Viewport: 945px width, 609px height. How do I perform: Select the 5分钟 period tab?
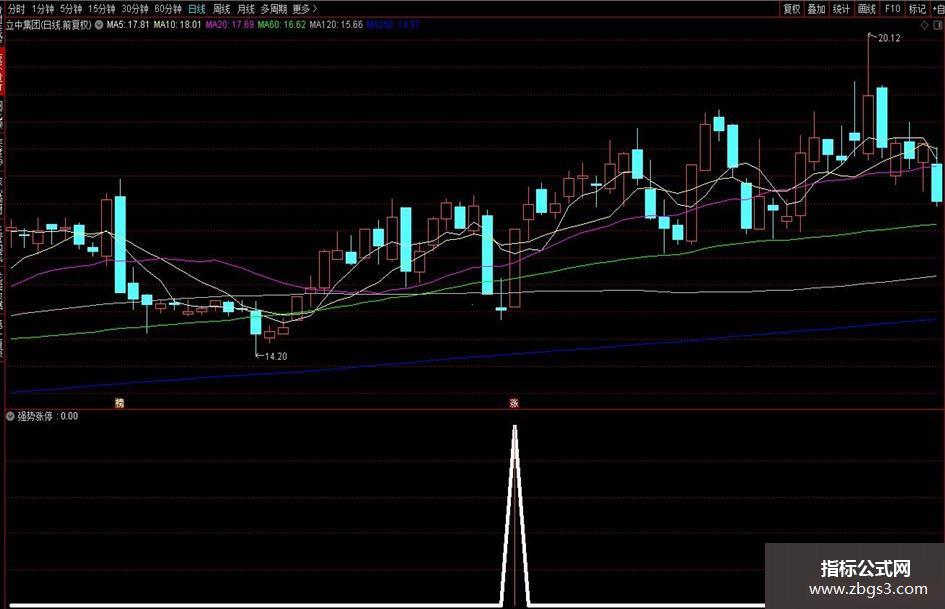click(x=71, y=9)
